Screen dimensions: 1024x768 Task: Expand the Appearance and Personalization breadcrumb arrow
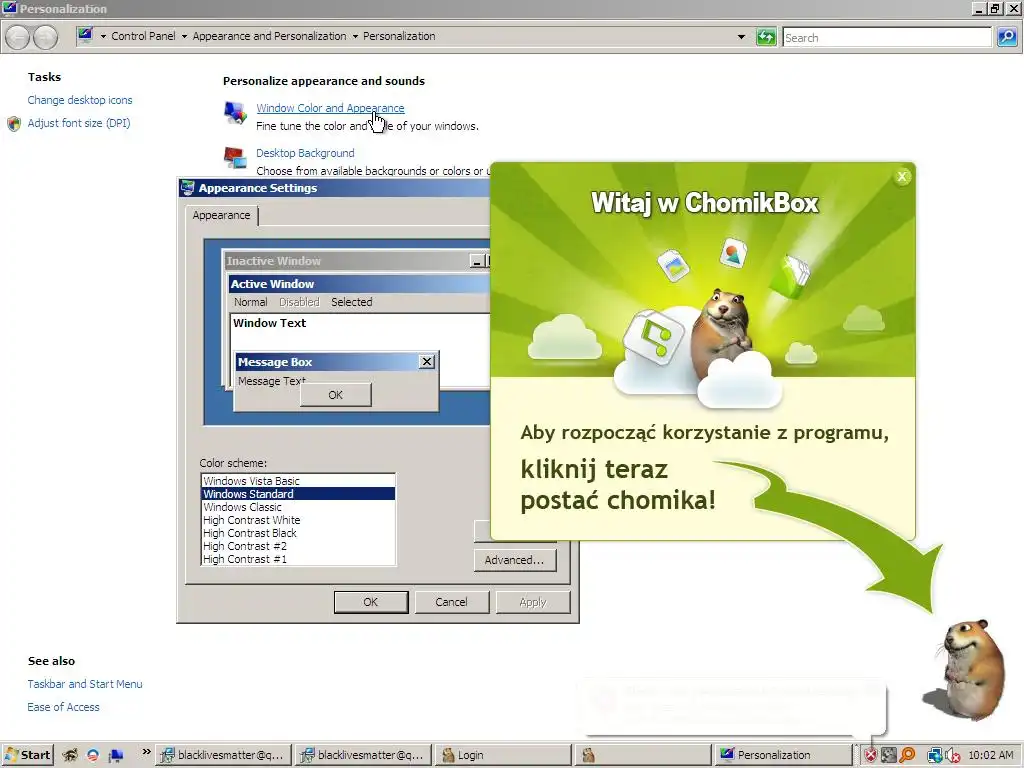[355, 37]
